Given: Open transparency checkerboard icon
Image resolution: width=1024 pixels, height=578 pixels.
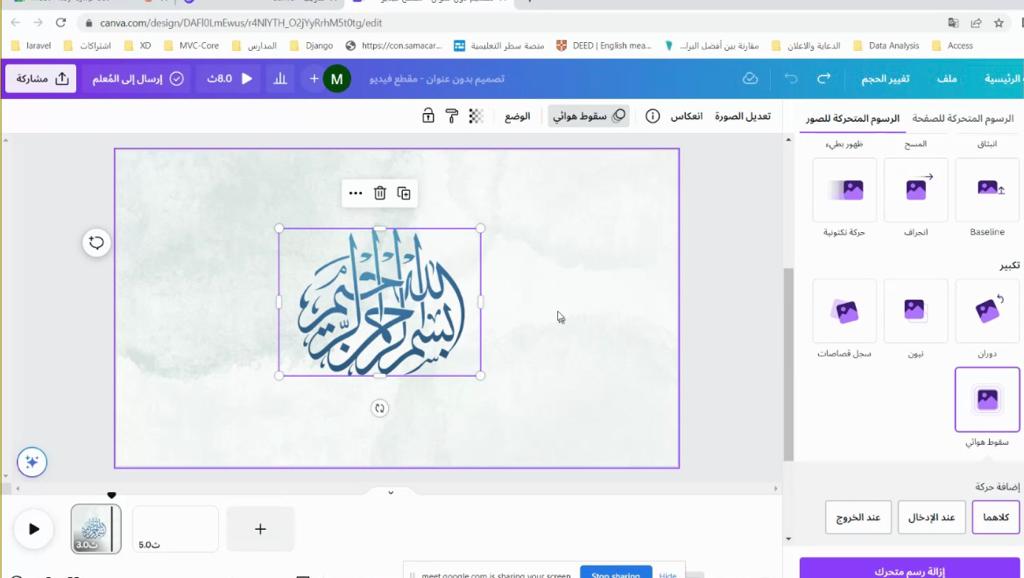Looking at the screenshot, I should [x=476, y=116].
